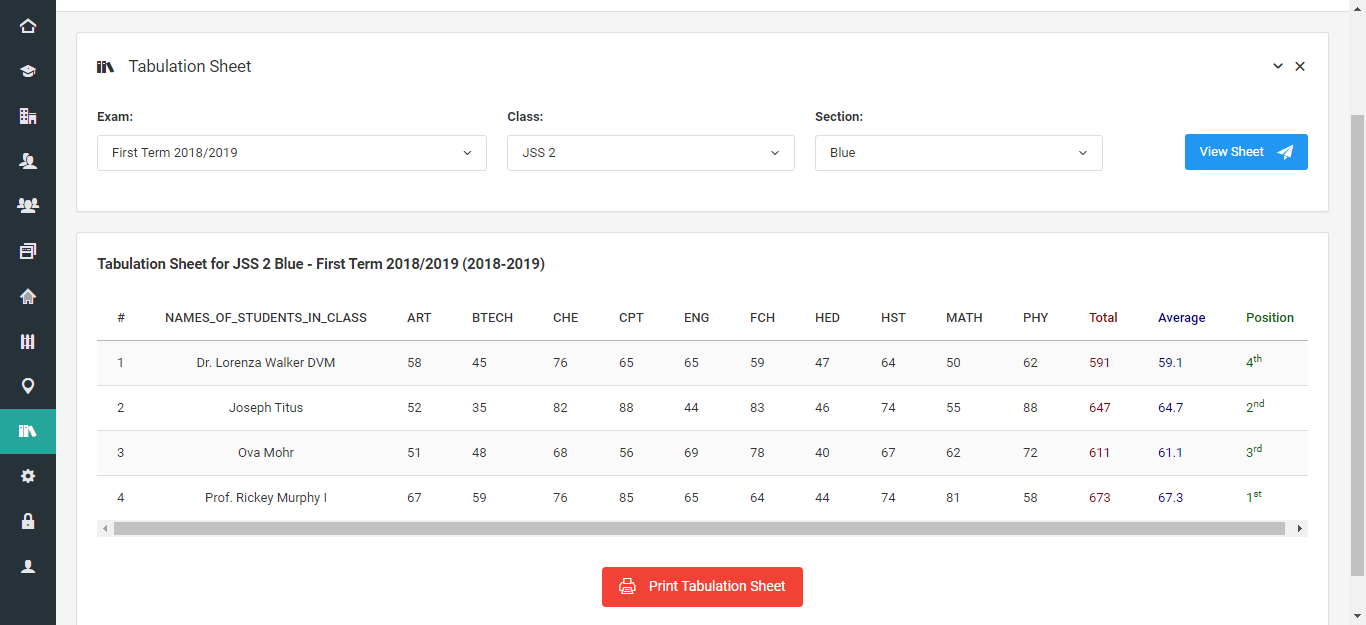Click the table's horizontal scrollbar thumb
This screenshot has width=1366, height=625.
[x=699, y=528]
